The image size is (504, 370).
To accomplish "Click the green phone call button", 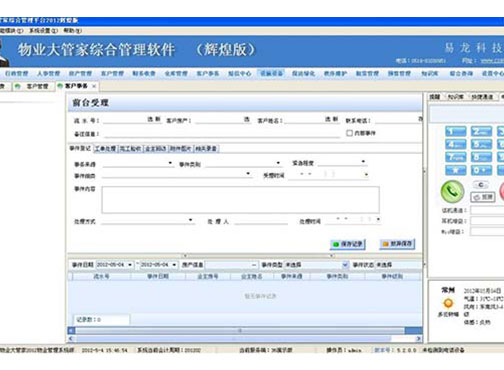I will (x=452, y=191).
